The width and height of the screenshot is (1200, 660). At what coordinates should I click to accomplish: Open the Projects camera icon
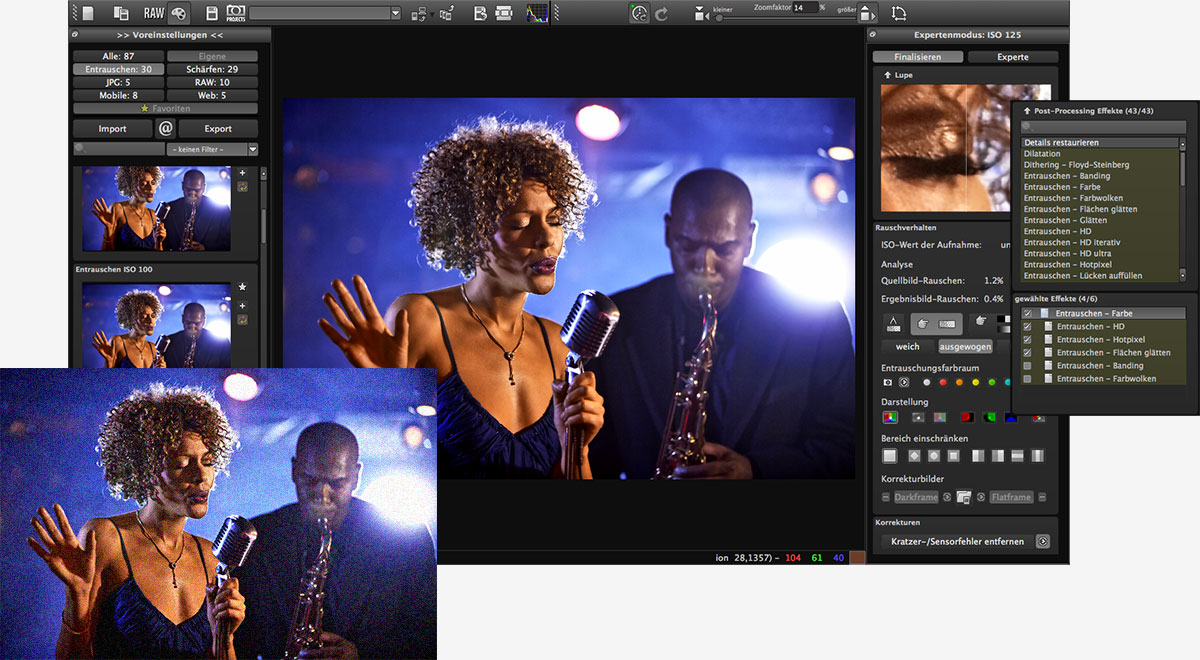236,13
